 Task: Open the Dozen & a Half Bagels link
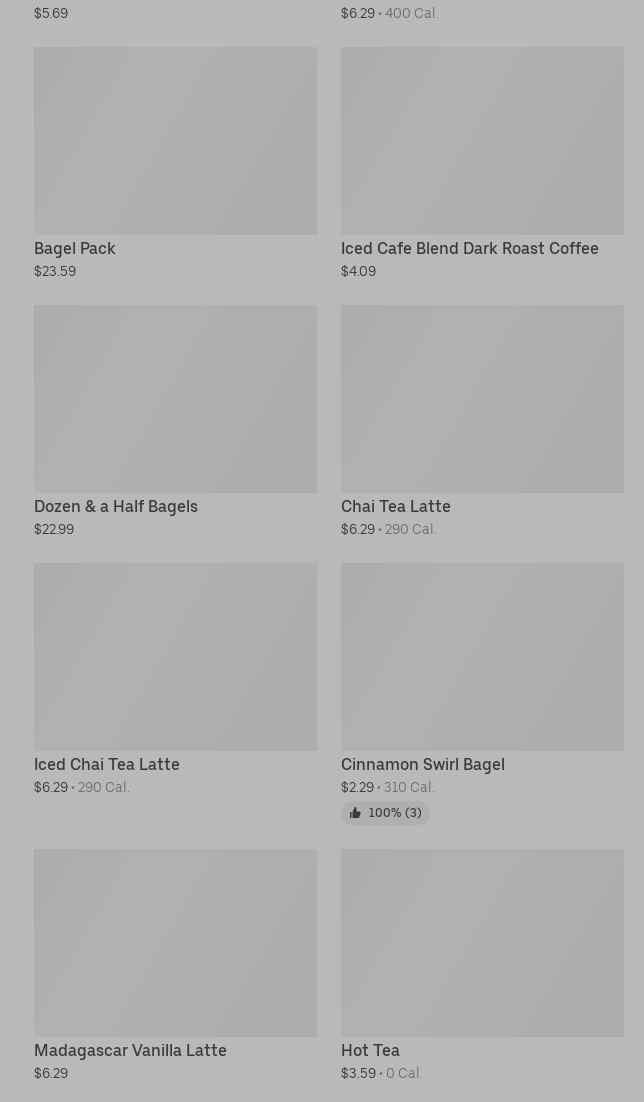coord(116,507)
